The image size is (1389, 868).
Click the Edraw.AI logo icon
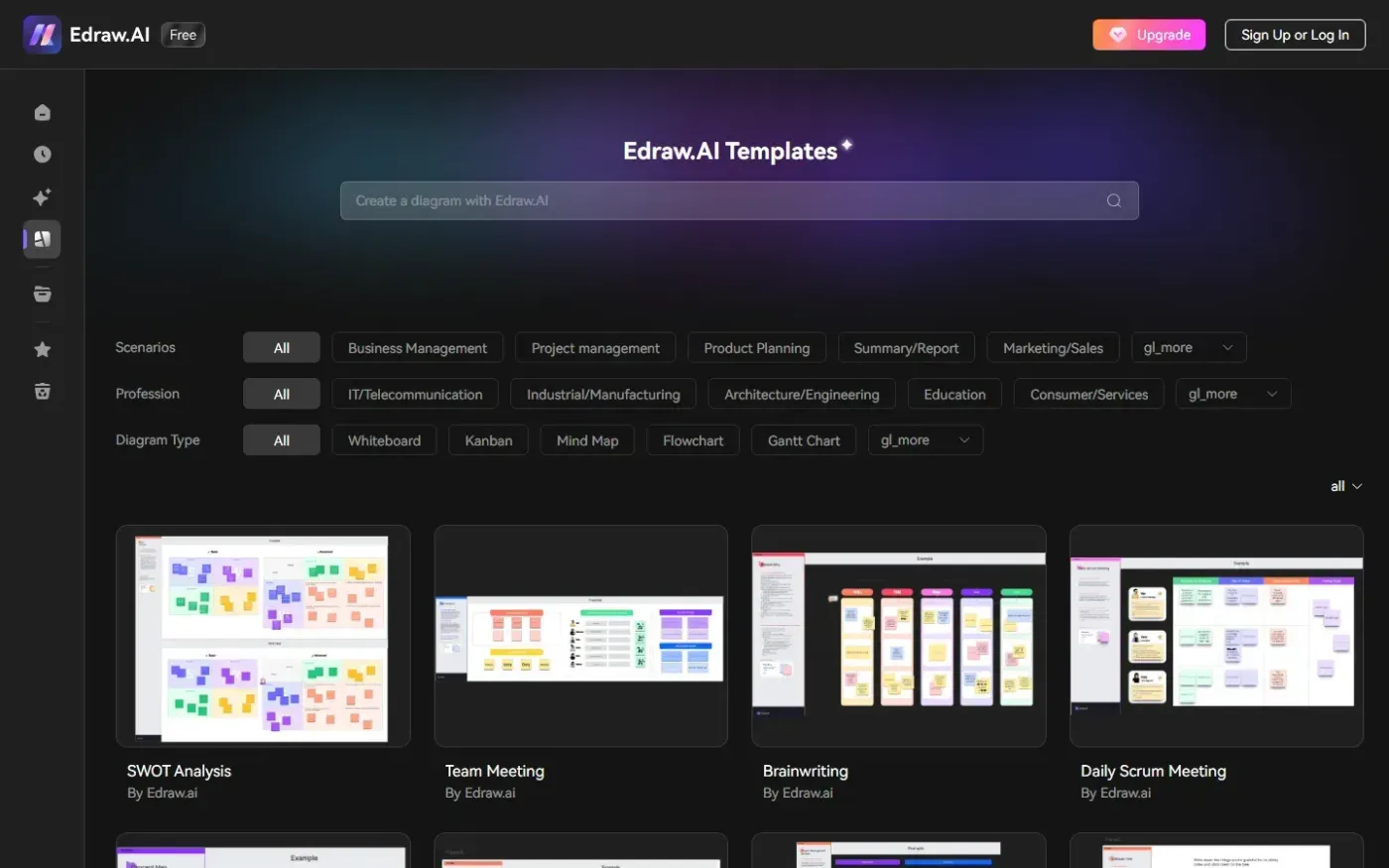point(42,35)
